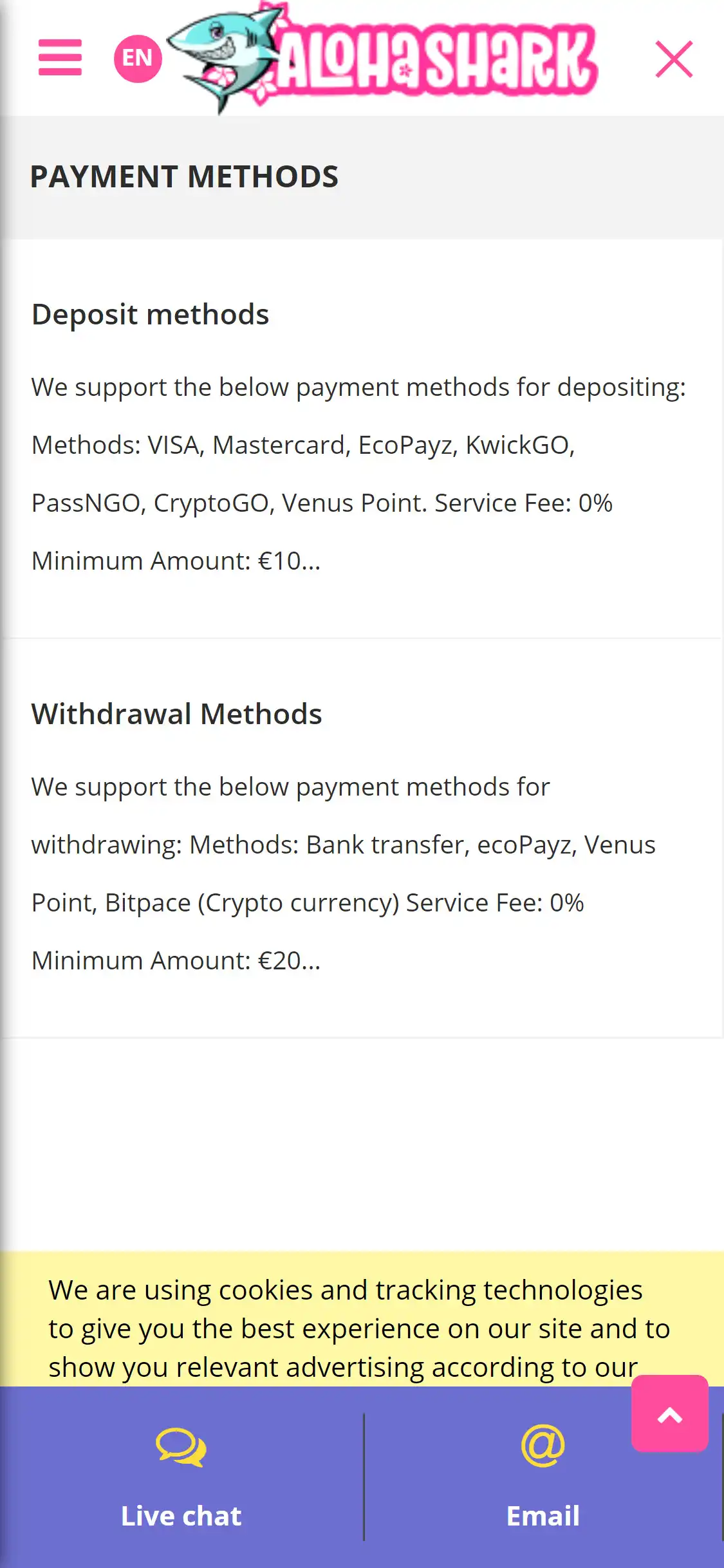Click the Minimum Amount €20 text
The image size is (724, 1568).
176,961
